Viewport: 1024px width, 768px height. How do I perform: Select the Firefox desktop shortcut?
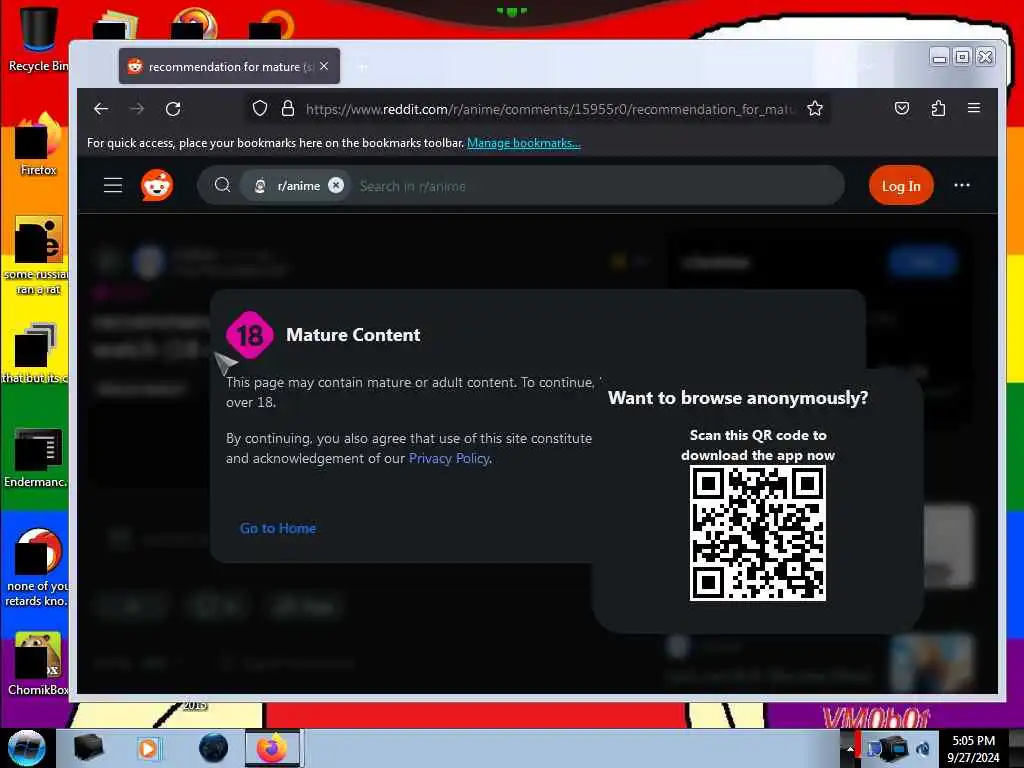pos(38,145)
